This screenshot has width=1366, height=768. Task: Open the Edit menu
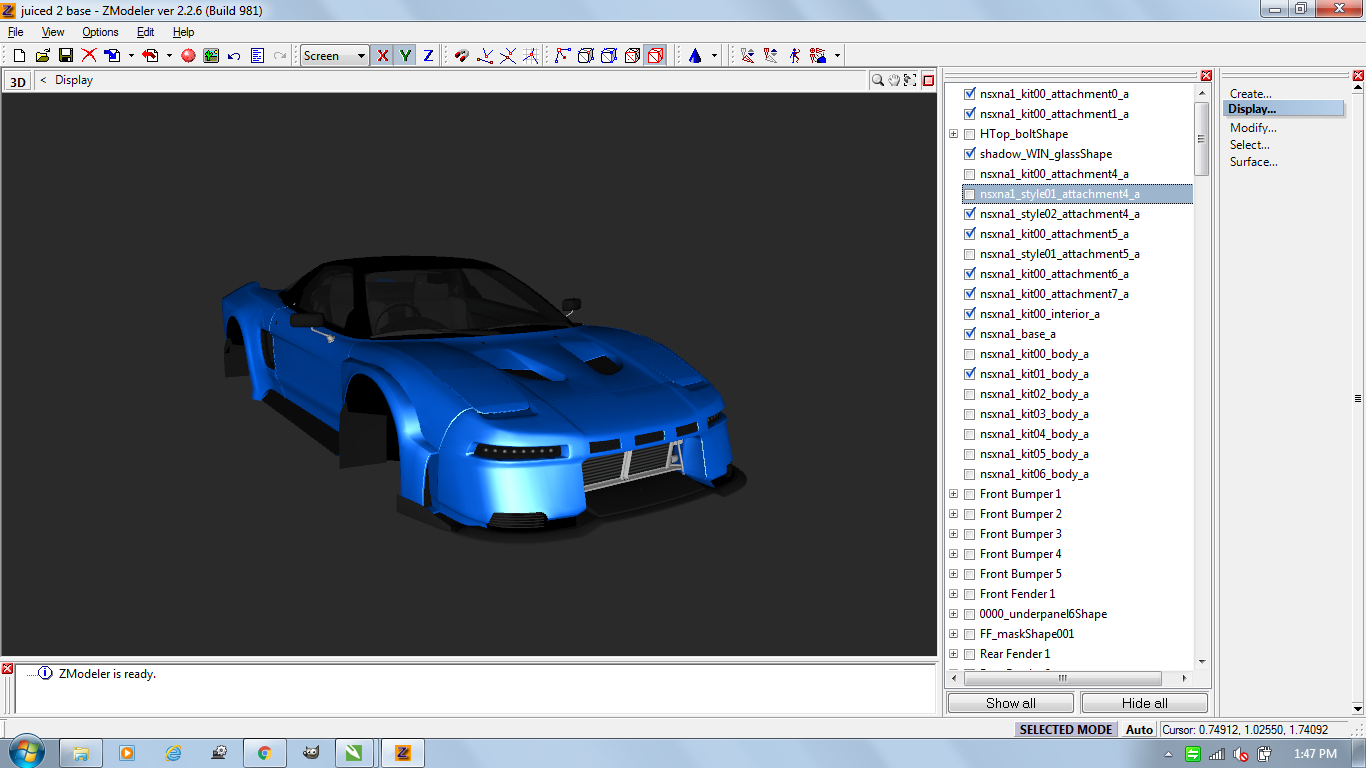click(x=145, y=32)
